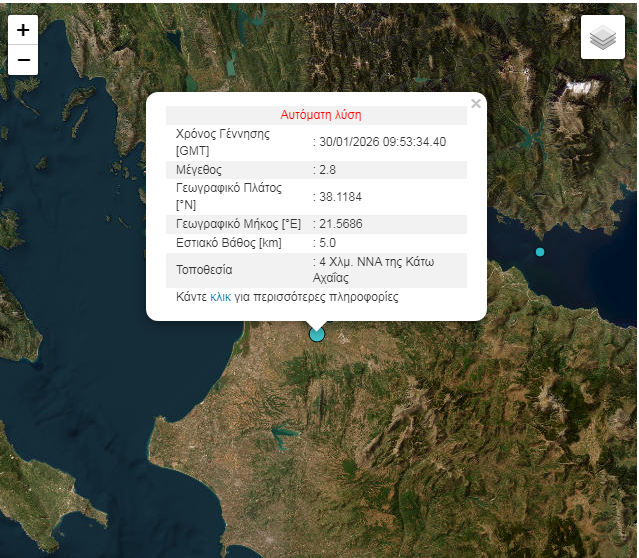
Task: Follow the 'κλικ' link for more information
Action: point(220,297)
